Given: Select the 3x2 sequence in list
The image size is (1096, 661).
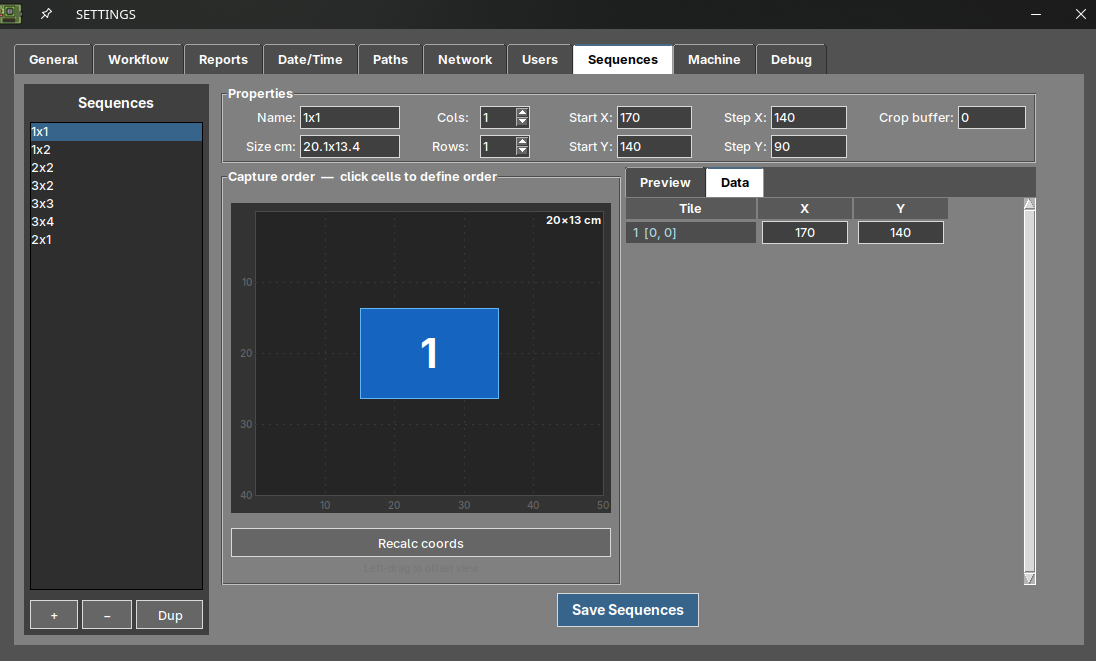Looking at the screenshot, I should [x=116, y=186].
